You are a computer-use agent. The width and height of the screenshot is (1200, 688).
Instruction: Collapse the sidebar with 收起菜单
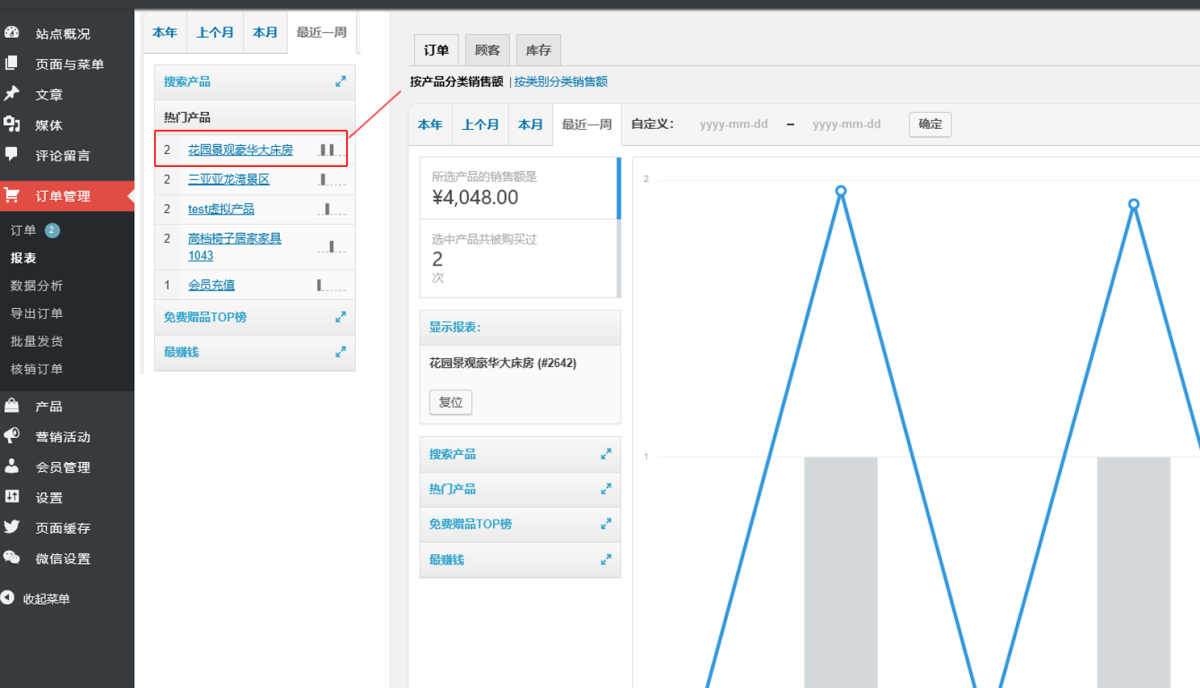pyautogui.click(x=36, y=599)
